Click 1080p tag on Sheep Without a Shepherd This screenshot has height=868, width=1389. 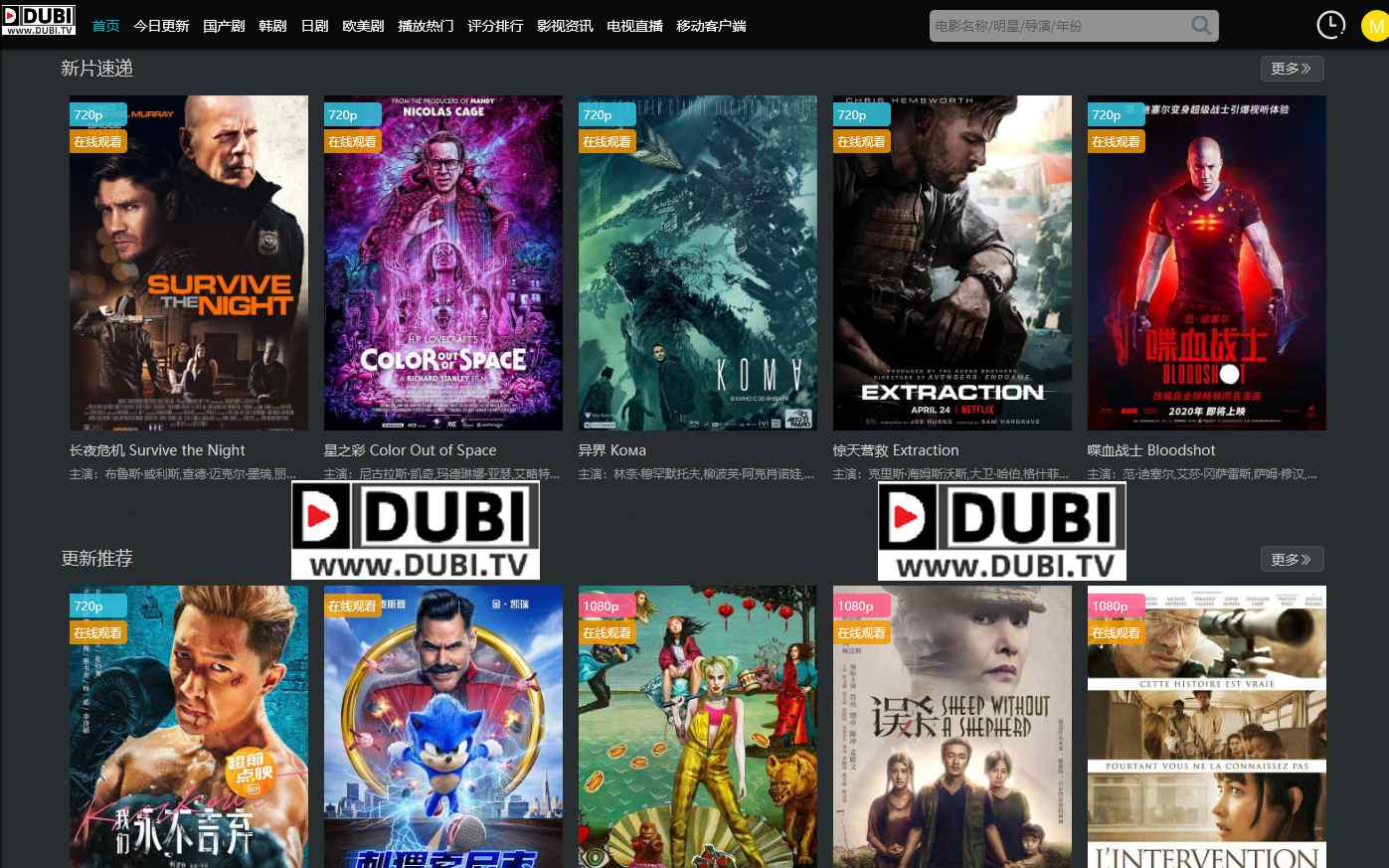coord(861,607)
